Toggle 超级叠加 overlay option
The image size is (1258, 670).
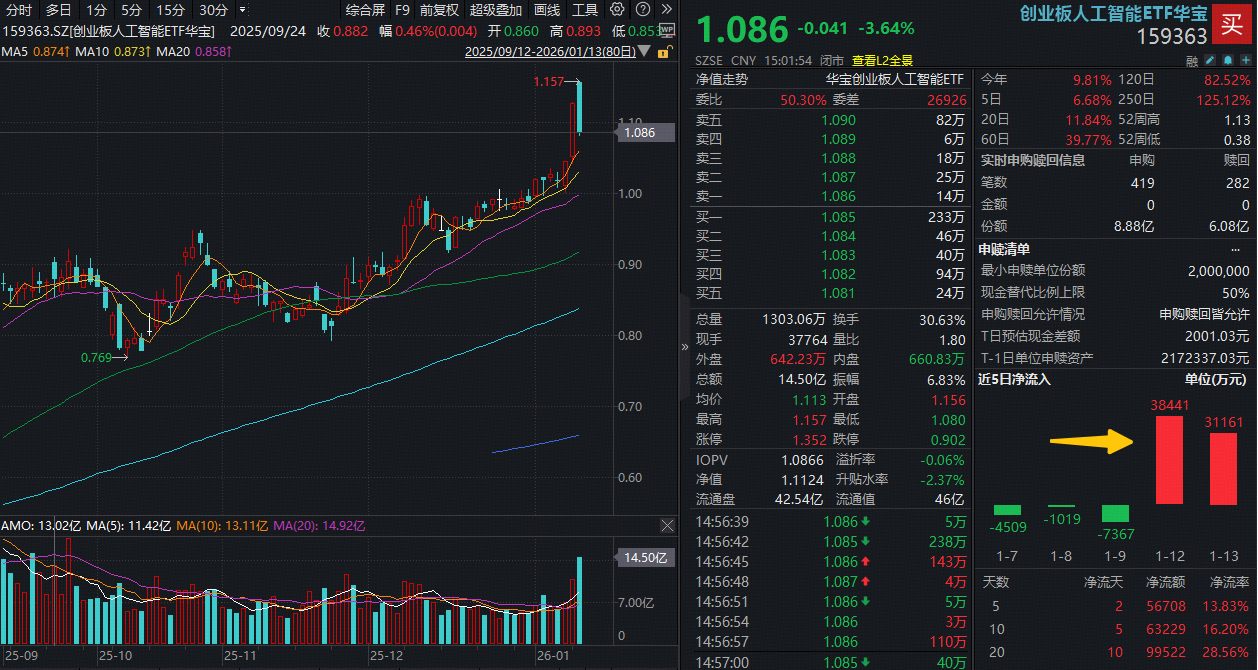point(496,10)
